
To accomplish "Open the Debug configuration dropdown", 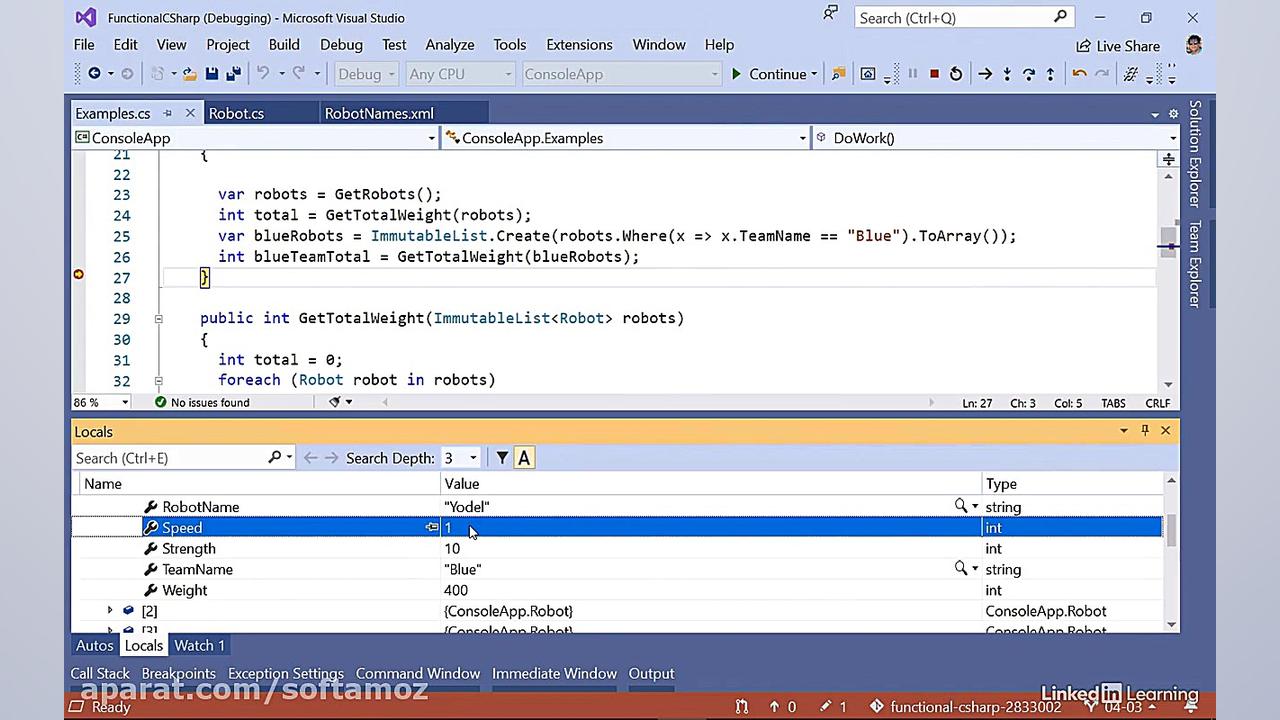I will click(x=366, y=74).
